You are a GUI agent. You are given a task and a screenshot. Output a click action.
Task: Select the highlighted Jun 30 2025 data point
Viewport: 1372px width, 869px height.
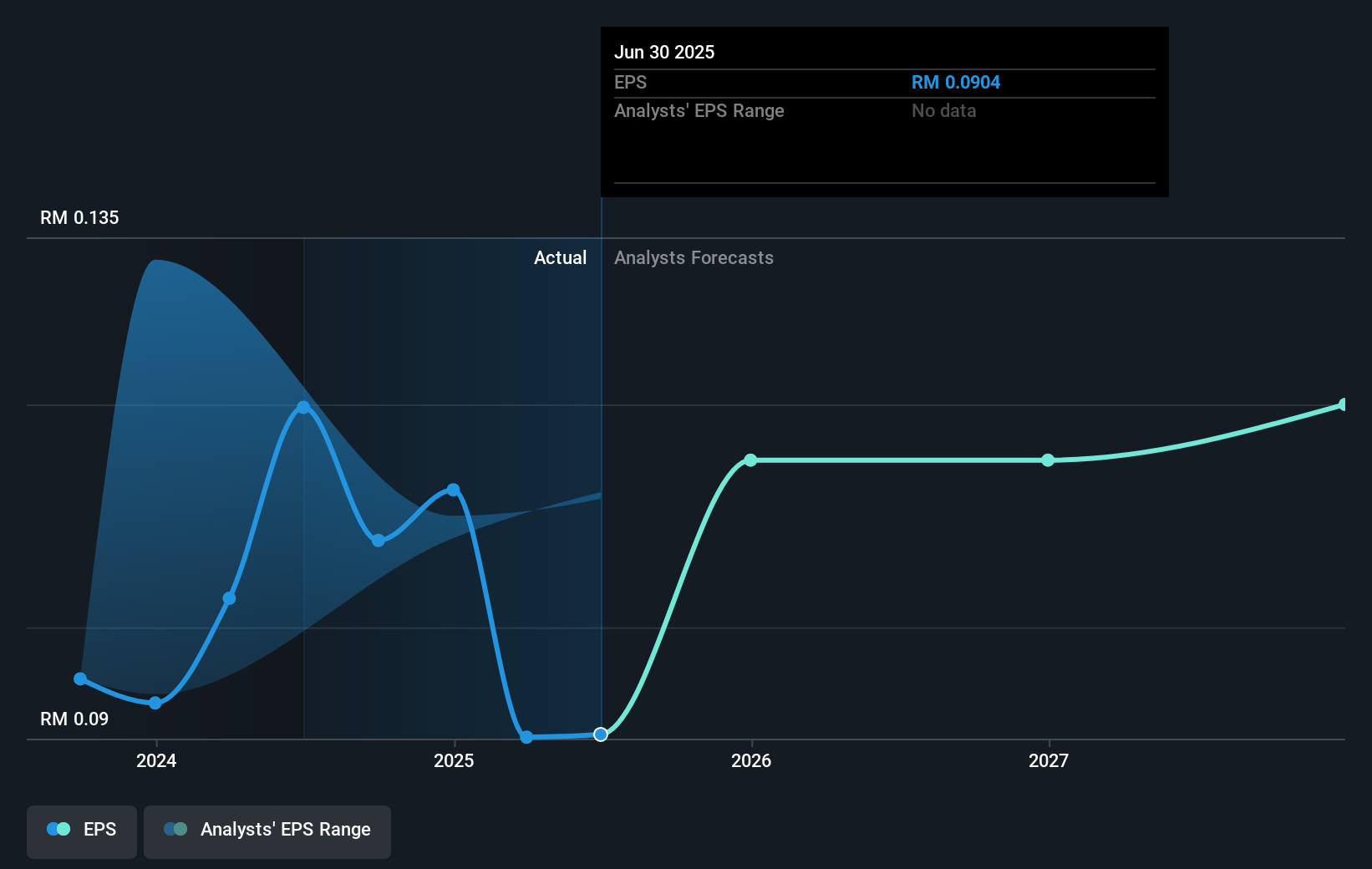click(x=601, y=734)
